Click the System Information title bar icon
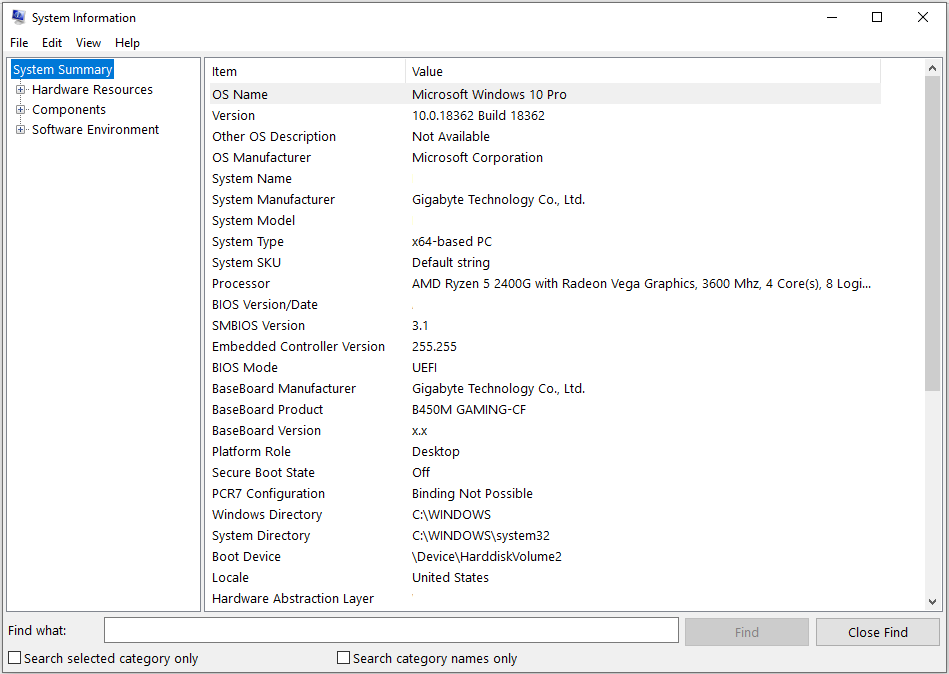Screen dimensions: 949x674 pos(19,17)
